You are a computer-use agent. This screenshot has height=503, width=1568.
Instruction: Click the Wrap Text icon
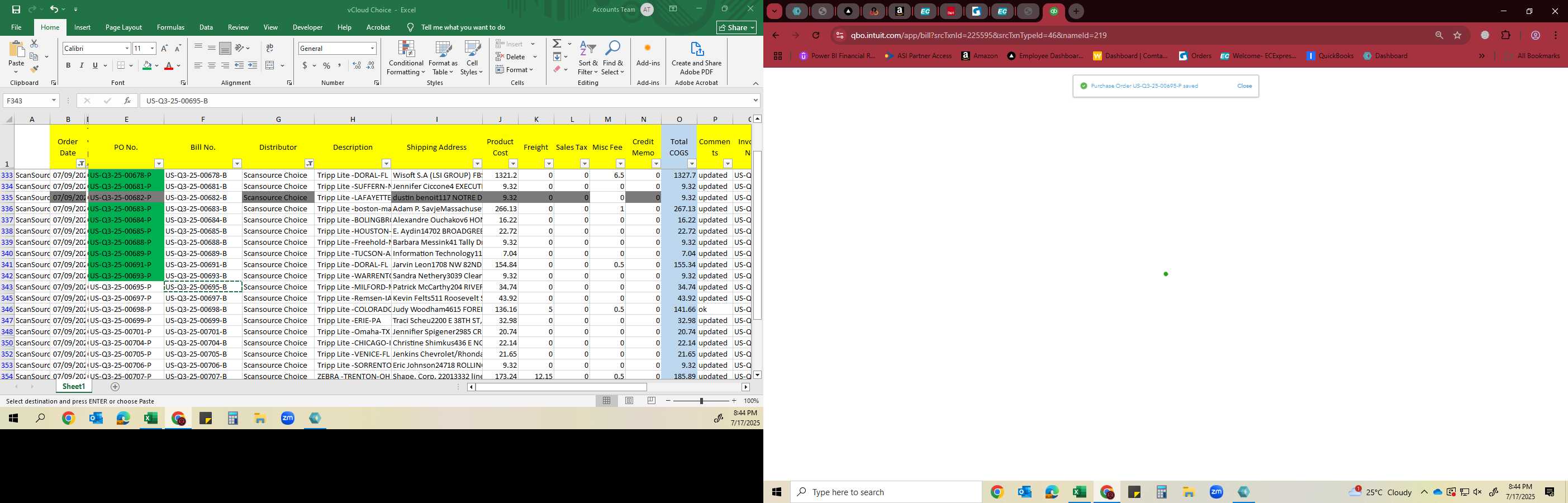[270, 48]
